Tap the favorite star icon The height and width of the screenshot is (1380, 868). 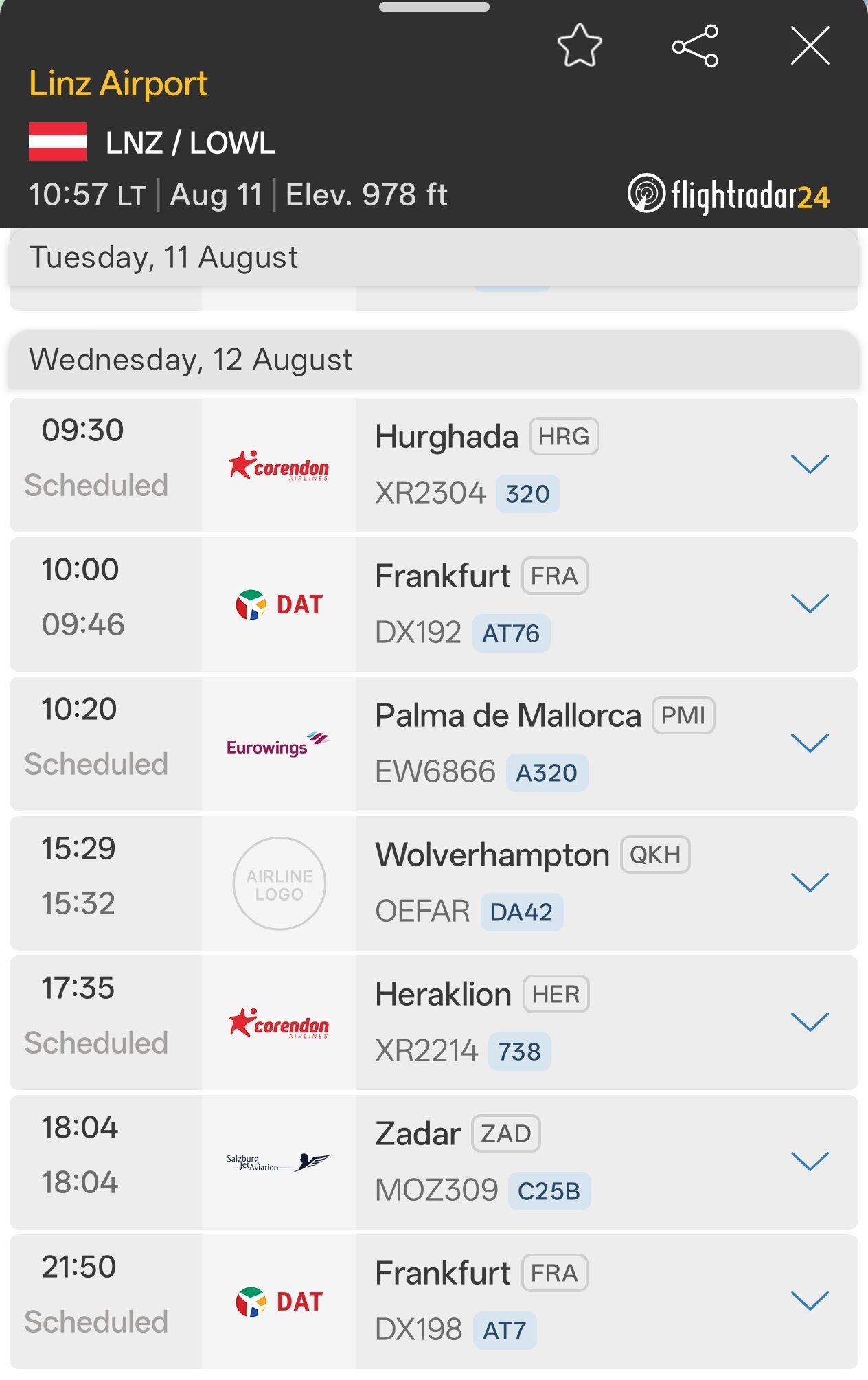[580, 45]
